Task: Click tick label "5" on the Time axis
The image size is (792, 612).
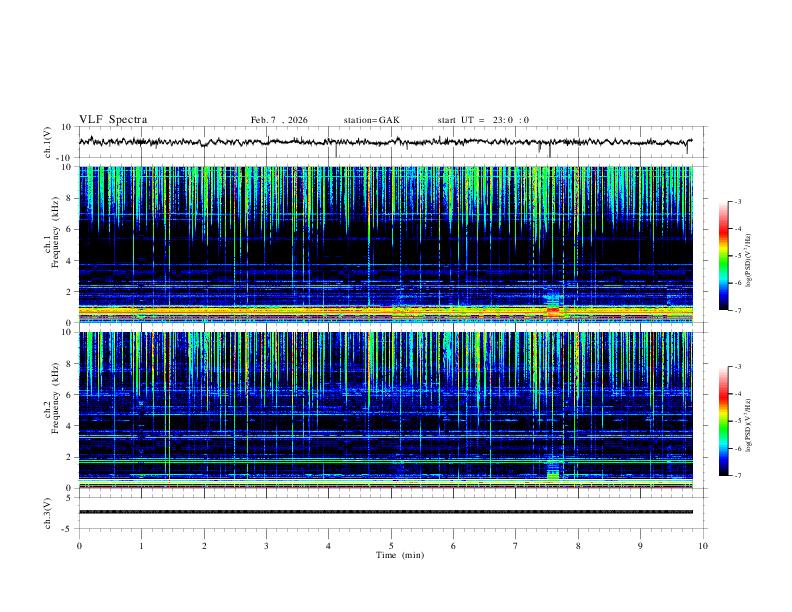Action: (x=391, y=546)
